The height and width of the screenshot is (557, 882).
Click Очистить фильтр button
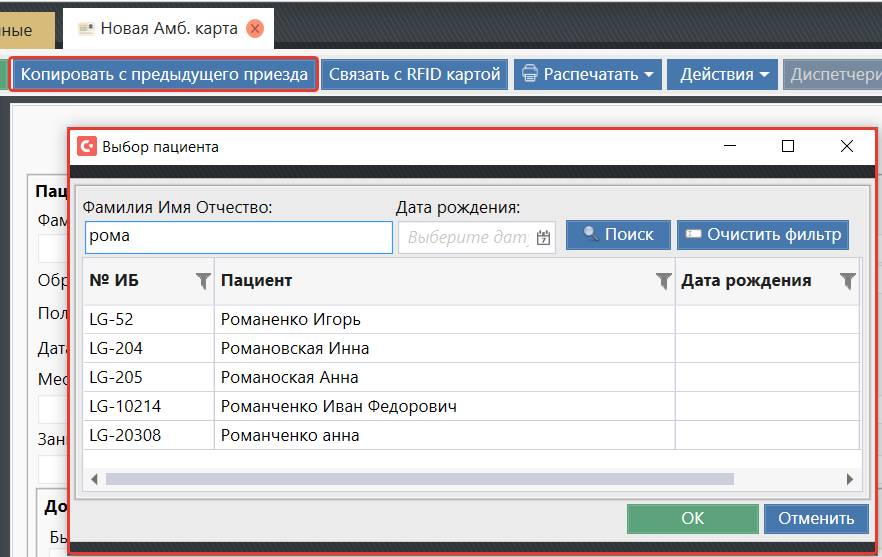tap(763, 235)
